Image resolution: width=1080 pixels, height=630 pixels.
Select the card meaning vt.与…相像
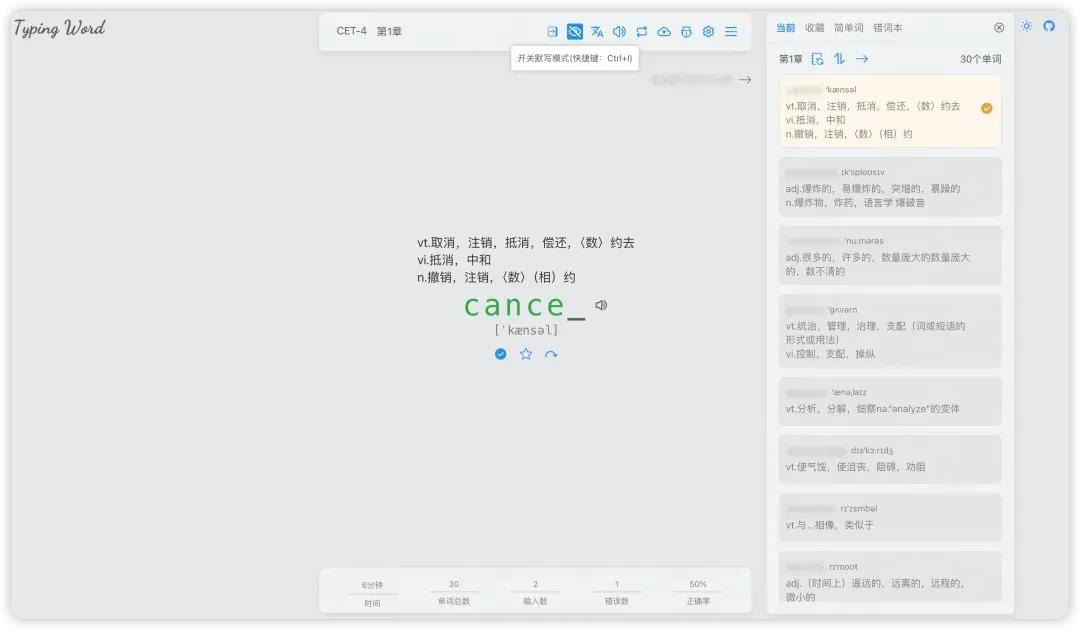point(890,517)
